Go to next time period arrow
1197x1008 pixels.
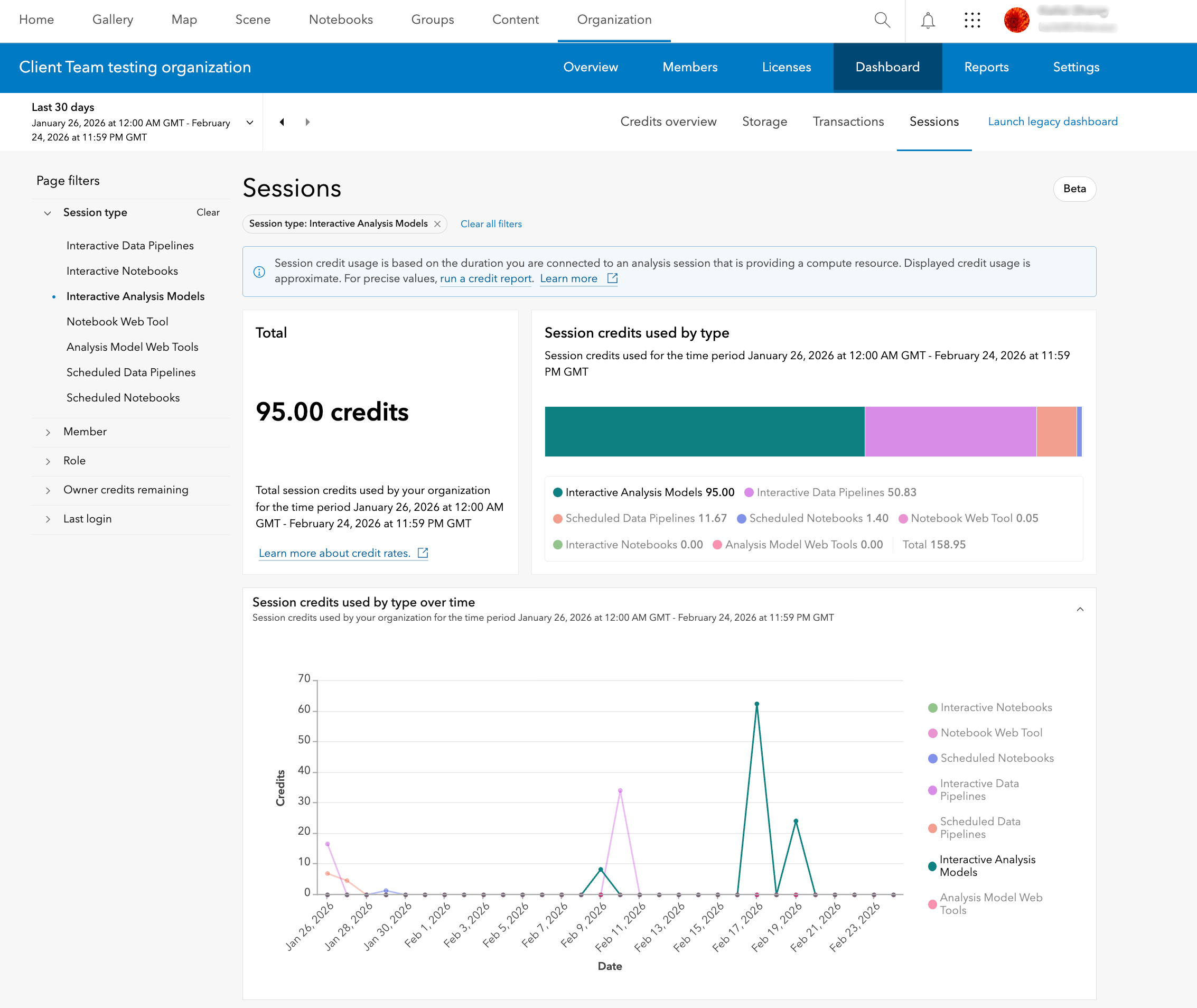307,122
